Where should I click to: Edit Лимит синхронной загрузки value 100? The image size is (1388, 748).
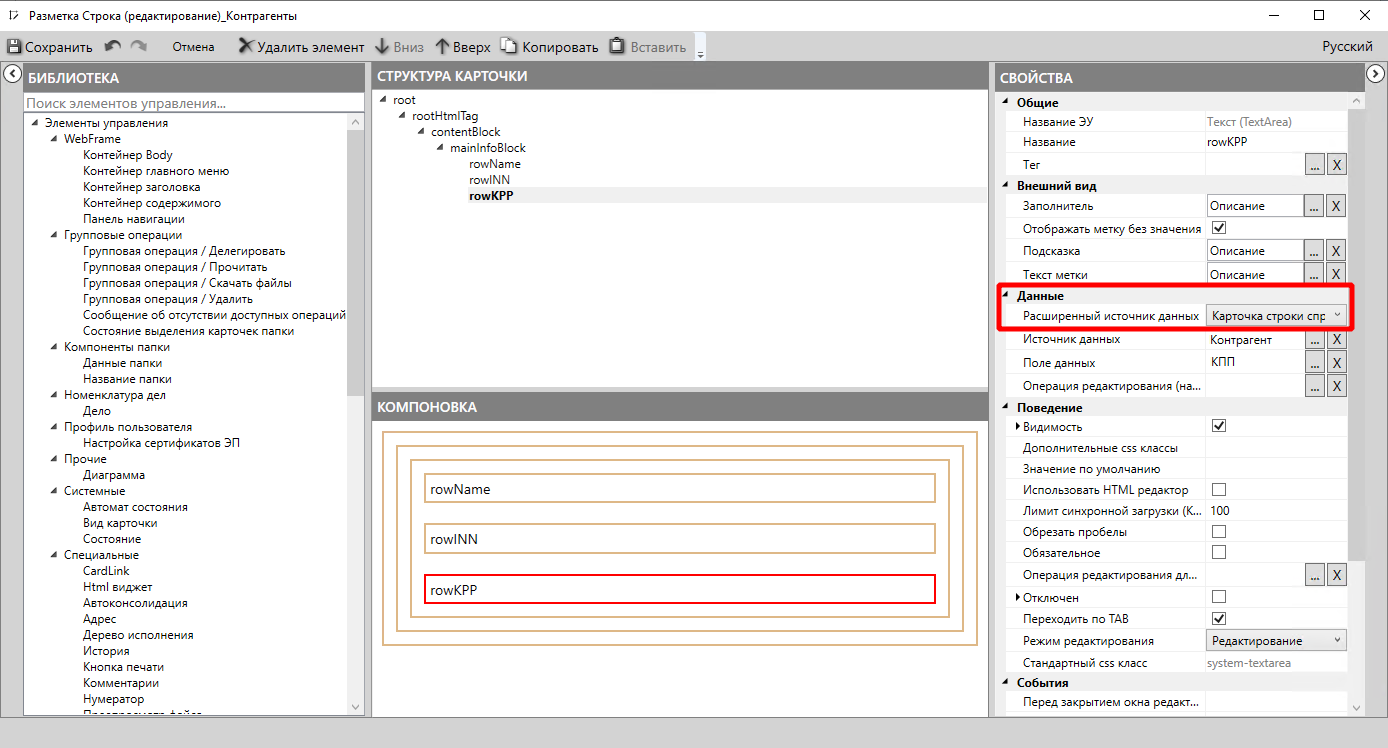coord(1276,511)
